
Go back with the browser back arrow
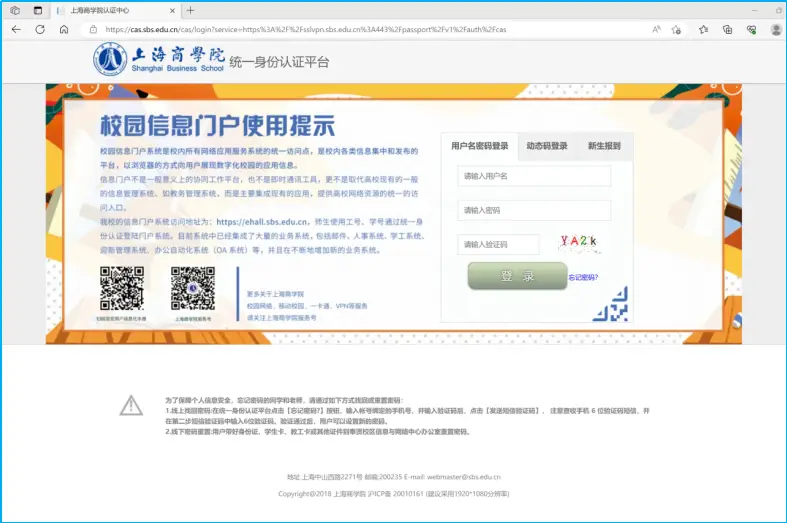pyautogui.click(x=16, y=30)
